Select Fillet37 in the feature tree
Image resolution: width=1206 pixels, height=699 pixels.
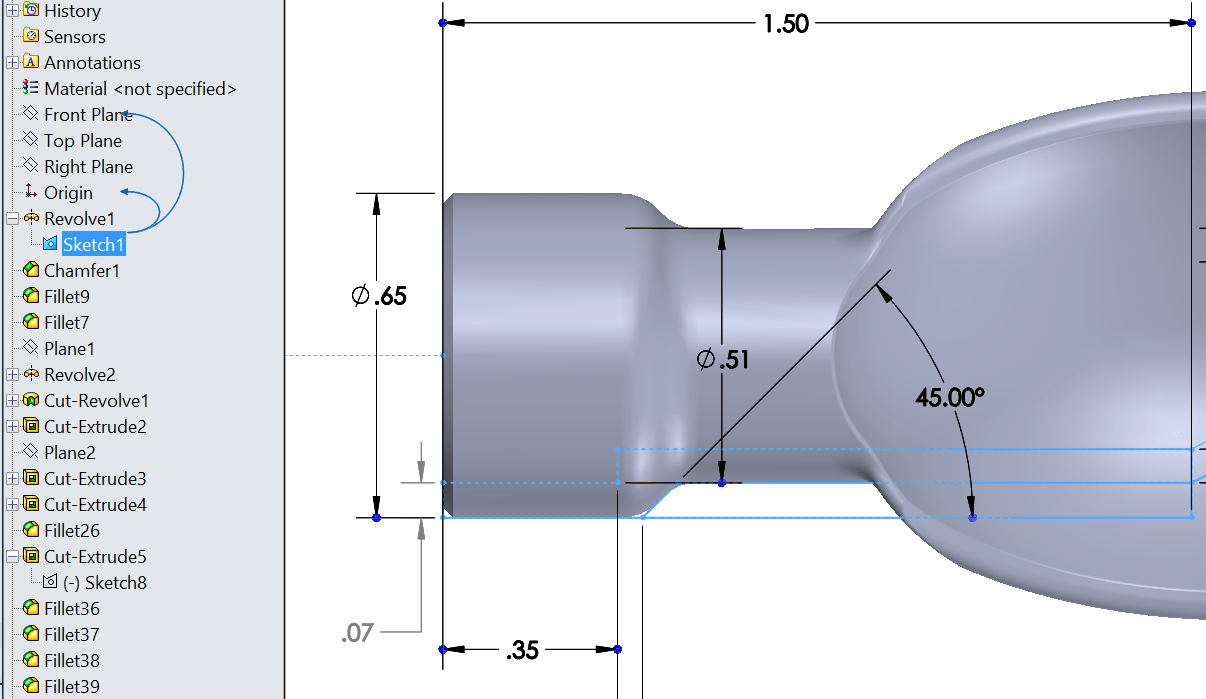[72, 635]
